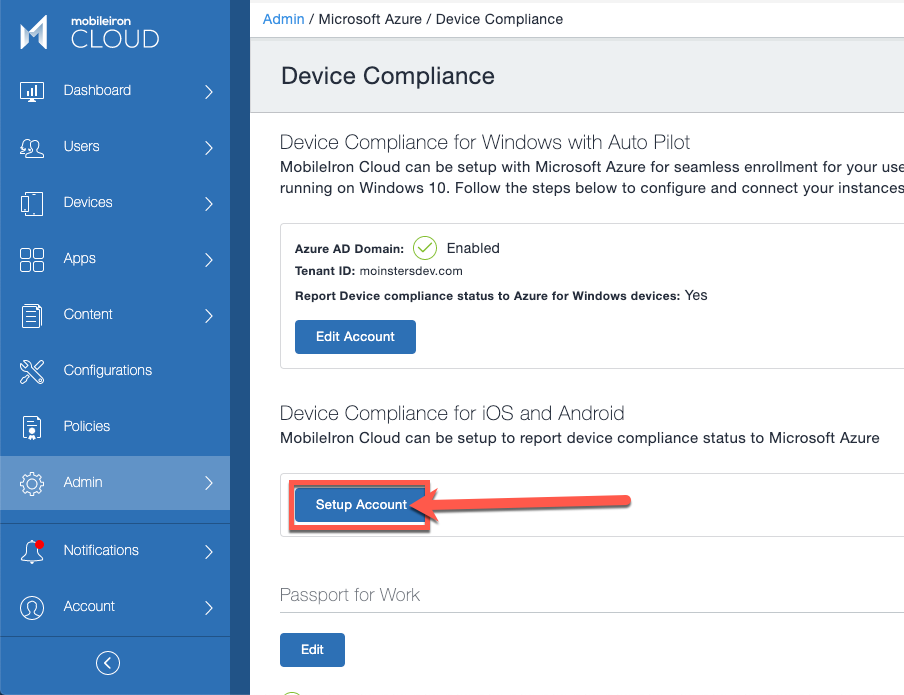This screenshot has width=904, height=695.
Task: Select the Notifications bell icon
Action: 31,550
